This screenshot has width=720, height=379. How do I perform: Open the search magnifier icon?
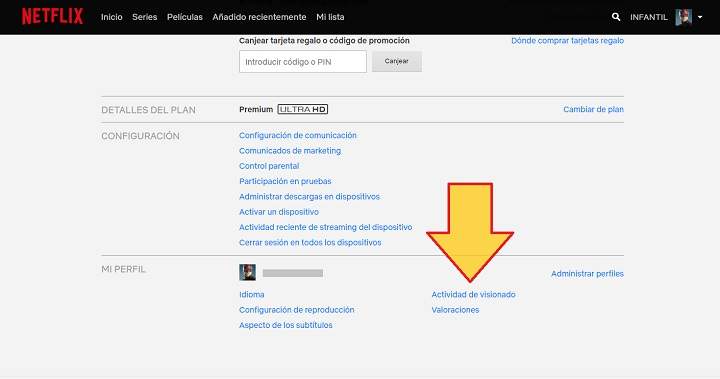(616, 17)
